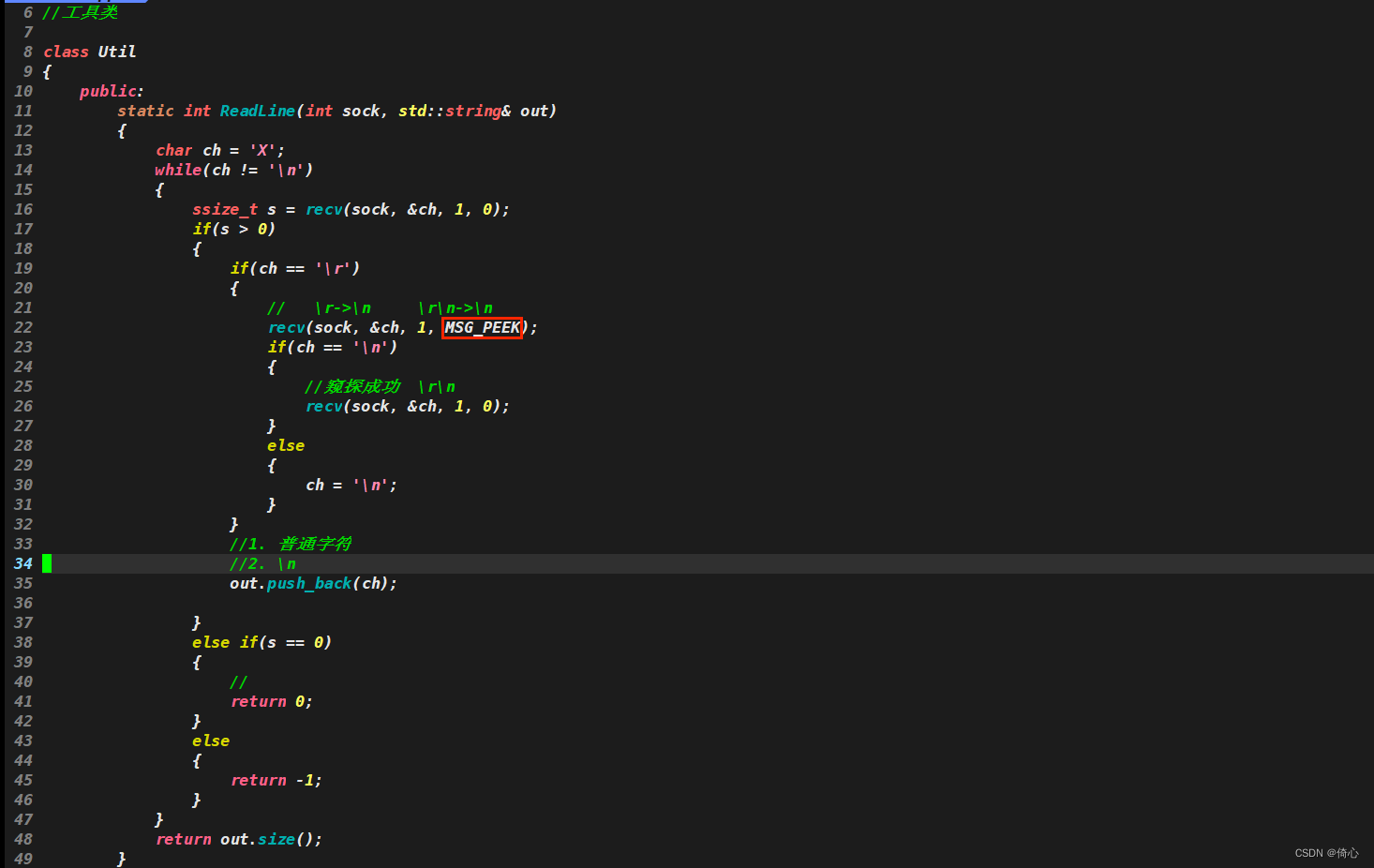Click line number 11 in the gutter

[23, 111]
